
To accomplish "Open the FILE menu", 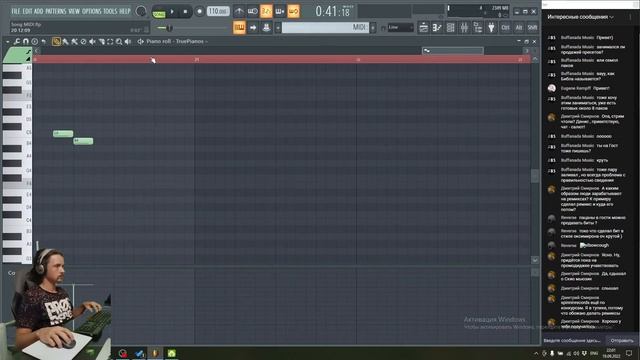I will (16, 11).
